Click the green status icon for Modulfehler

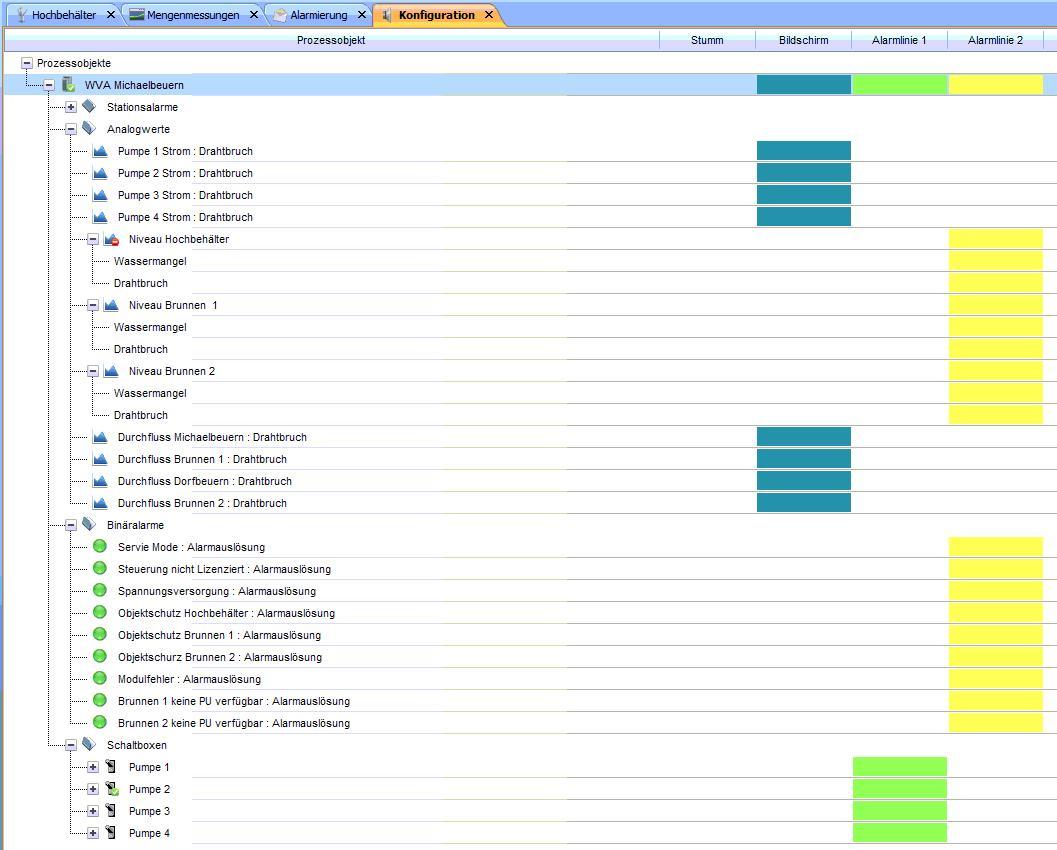click(x=100, y=679)
